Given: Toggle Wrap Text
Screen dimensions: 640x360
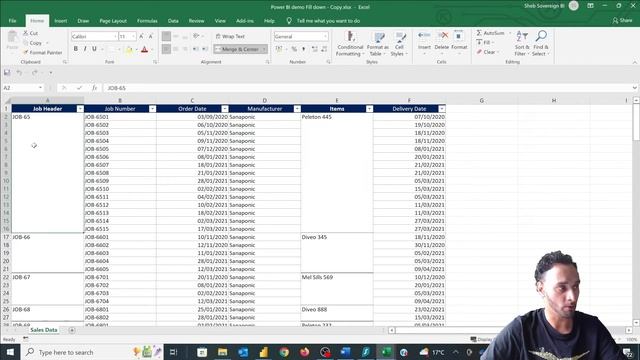Looking at the screenshot, I should 230,36.
